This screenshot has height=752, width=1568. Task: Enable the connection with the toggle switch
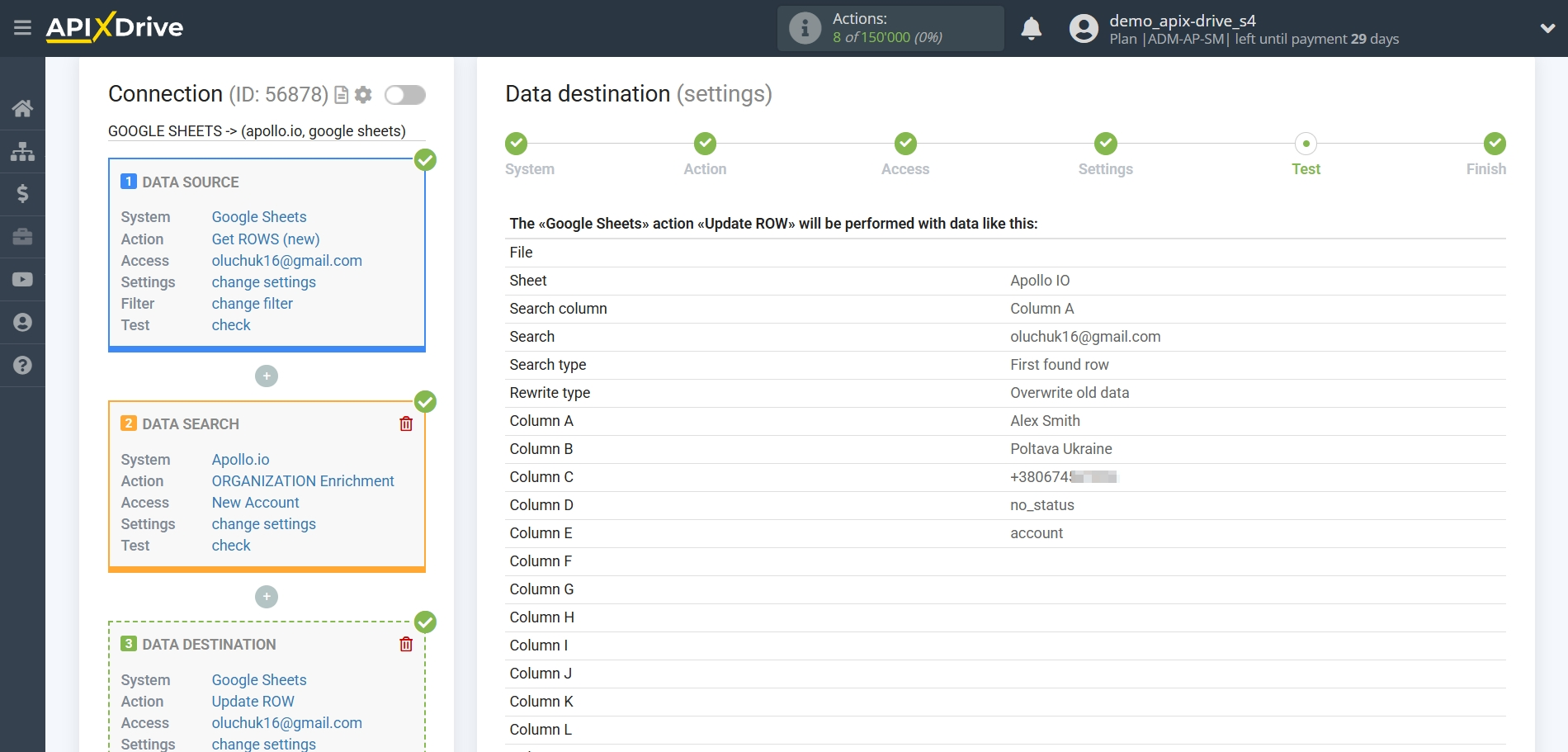pyautogui.click(x=404, y=95)
